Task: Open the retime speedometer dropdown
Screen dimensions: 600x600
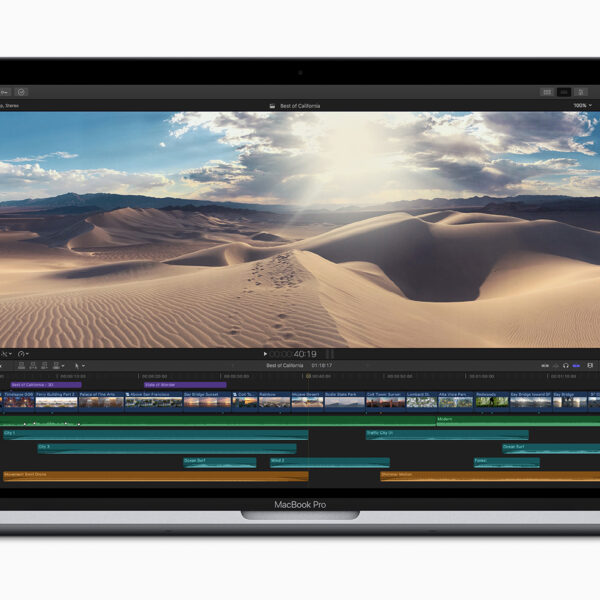Action: (x=23, y=354)
